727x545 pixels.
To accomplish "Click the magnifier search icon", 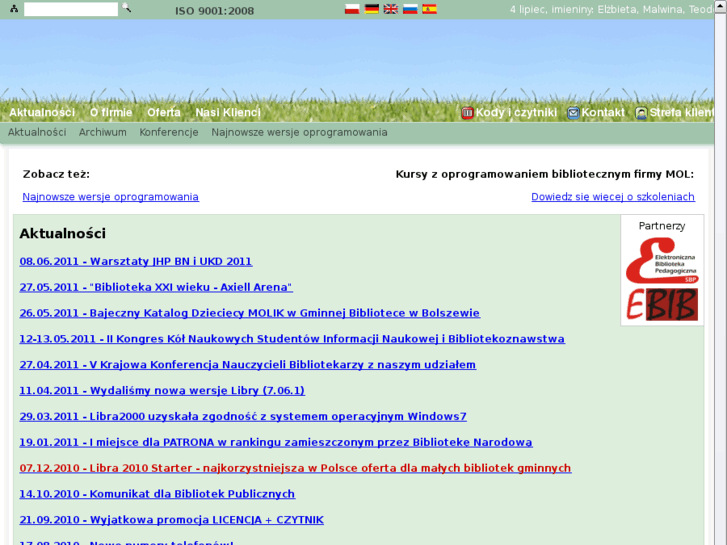I will pyautogui.click(x=126, y=7).
